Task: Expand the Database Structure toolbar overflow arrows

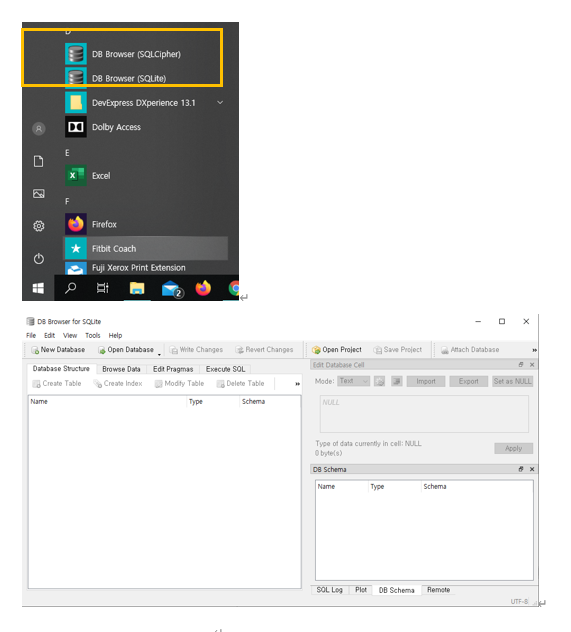Action: coord(297,384)
